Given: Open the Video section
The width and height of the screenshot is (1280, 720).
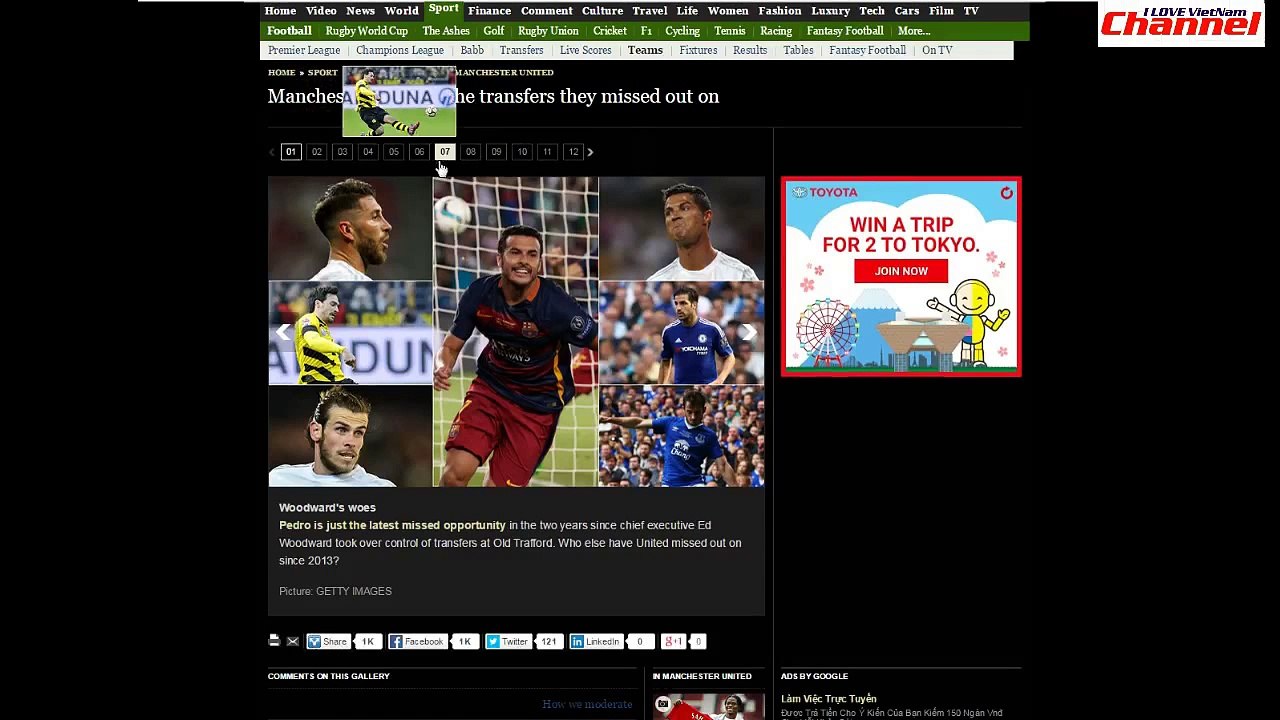Looking at the screenshot, I should (x=321, y=11).
